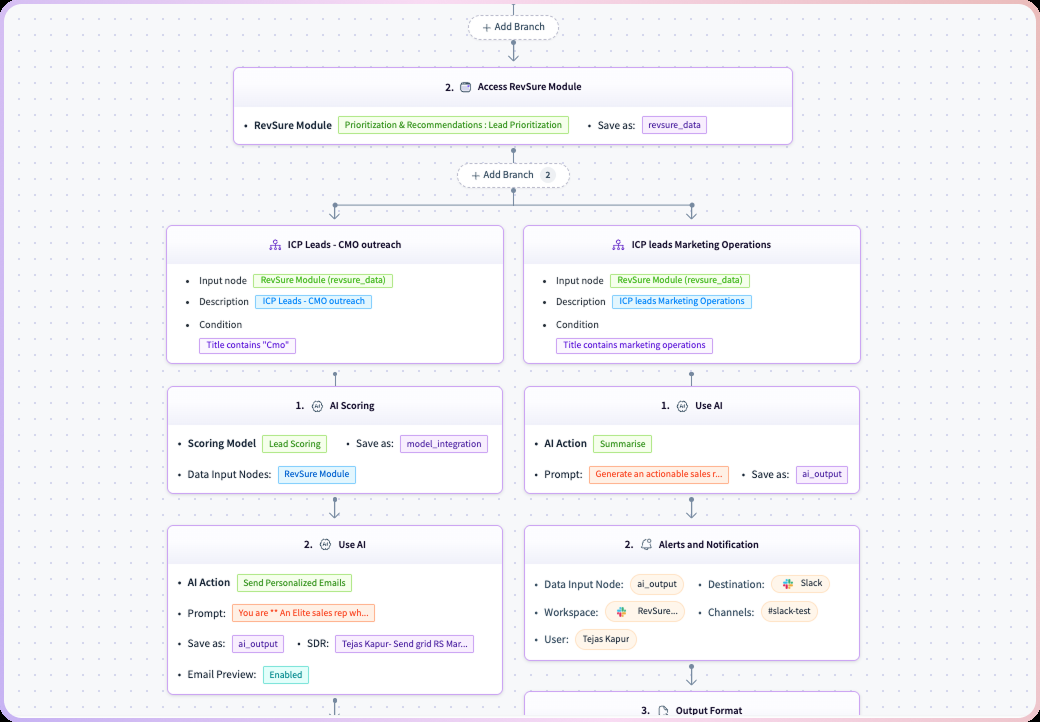1040x722 pixels.
Task: Click the Title contains marketing operations condition
Action: point(634,345)
